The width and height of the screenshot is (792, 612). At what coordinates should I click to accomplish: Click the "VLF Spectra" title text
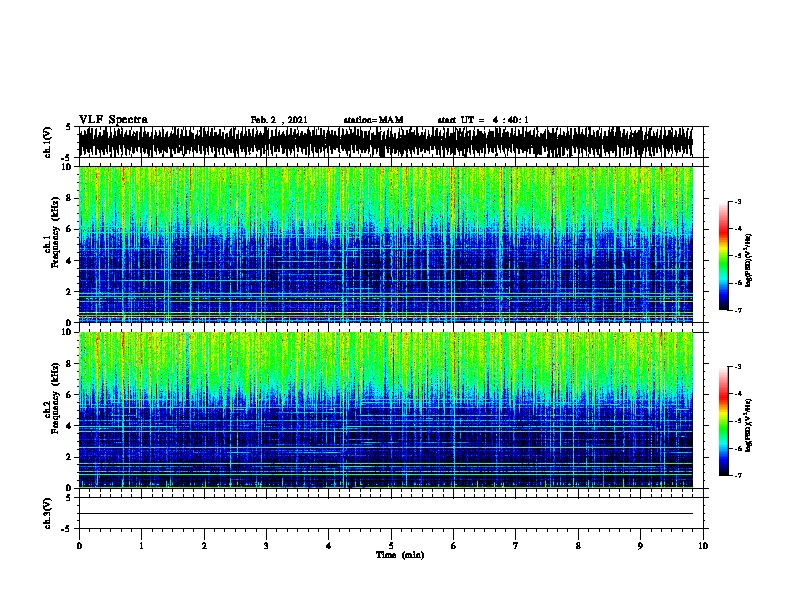point(113,120)
